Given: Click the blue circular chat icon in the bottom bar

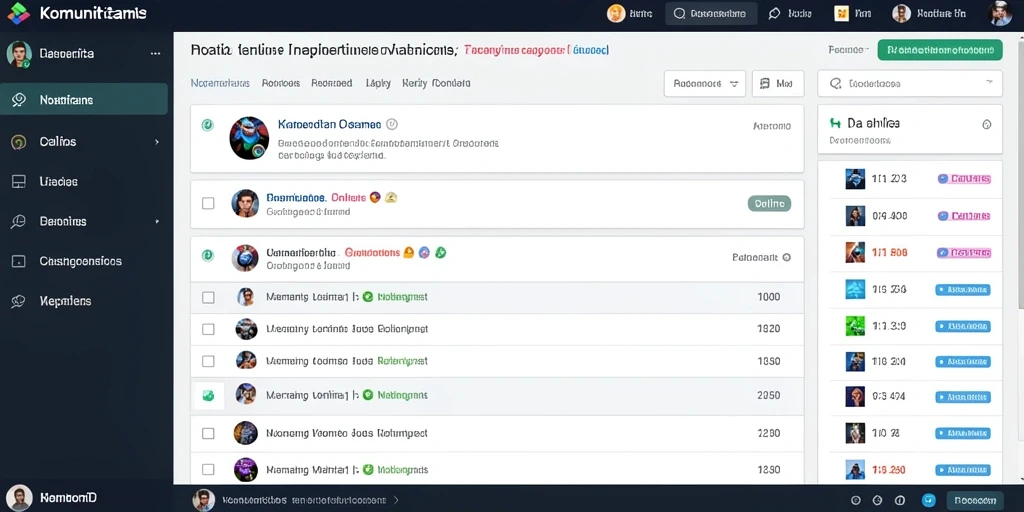Looking at the screenshot, I should point(929,500).
